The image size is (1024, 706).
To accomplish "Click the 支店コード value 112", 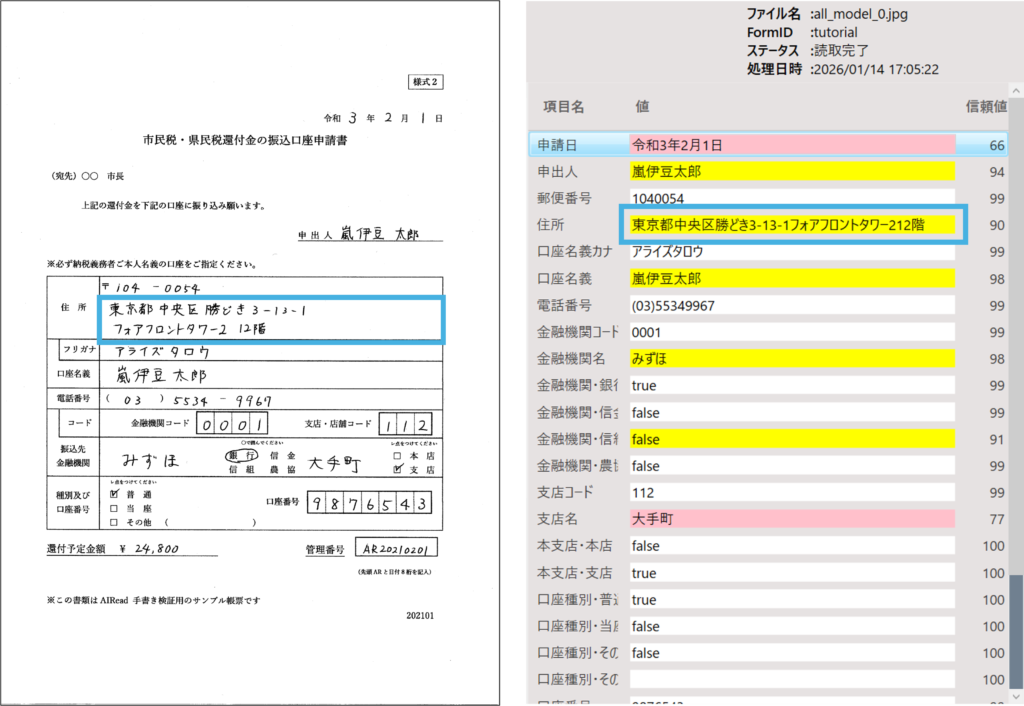I will tap(792, 493).
